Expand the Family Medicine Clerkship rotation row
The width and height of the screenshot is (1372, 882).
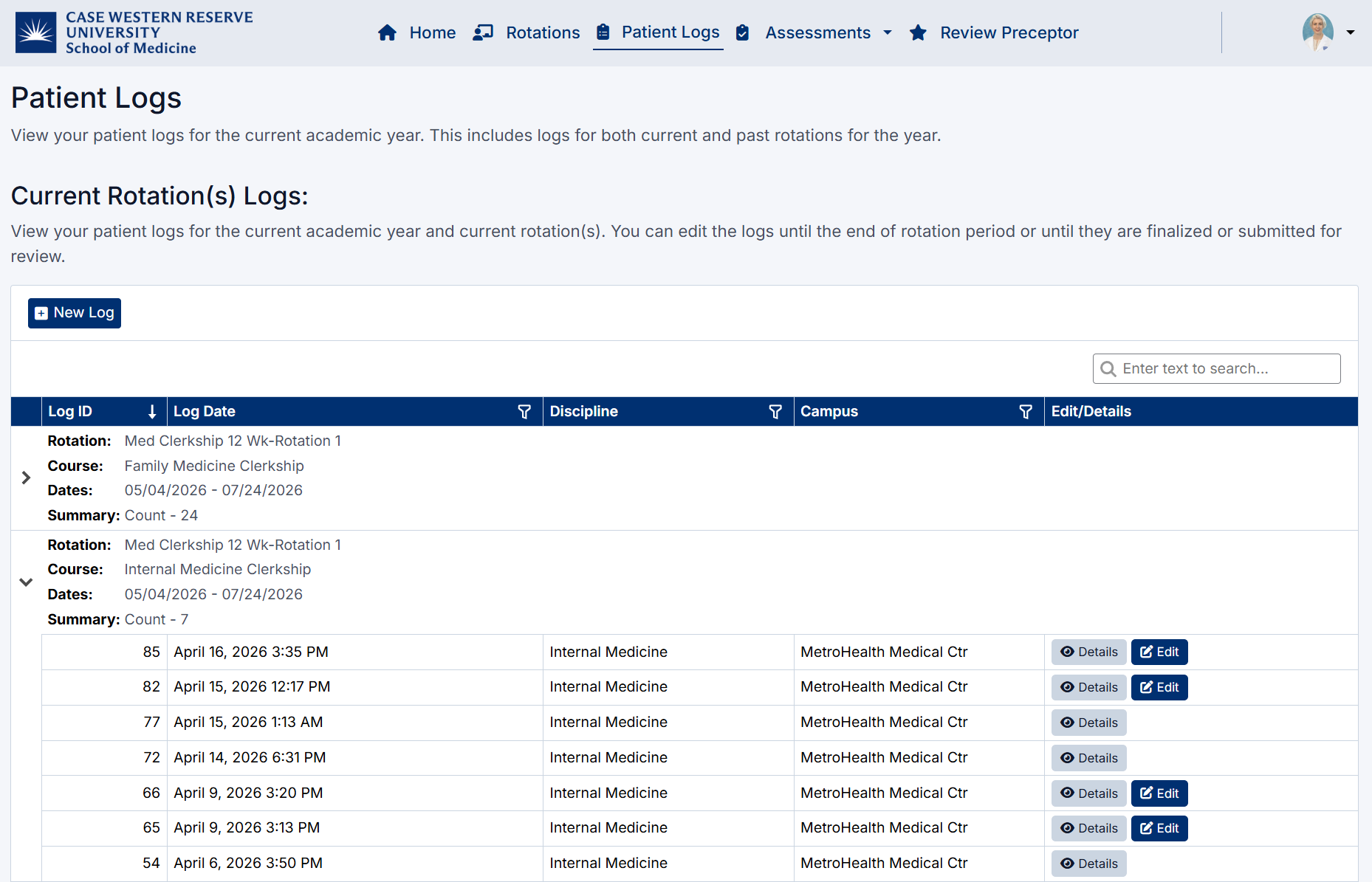26,478
